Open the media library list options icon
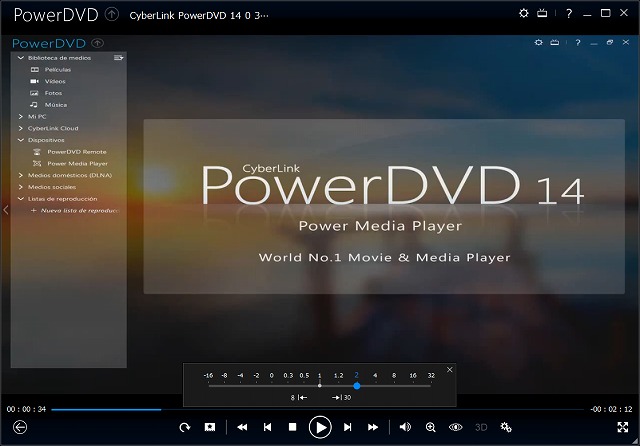 point(118,58)
